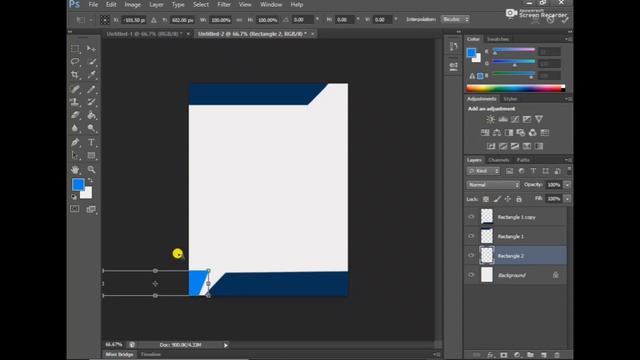Toggle Quick Mask mode

(x=75, y=209)
